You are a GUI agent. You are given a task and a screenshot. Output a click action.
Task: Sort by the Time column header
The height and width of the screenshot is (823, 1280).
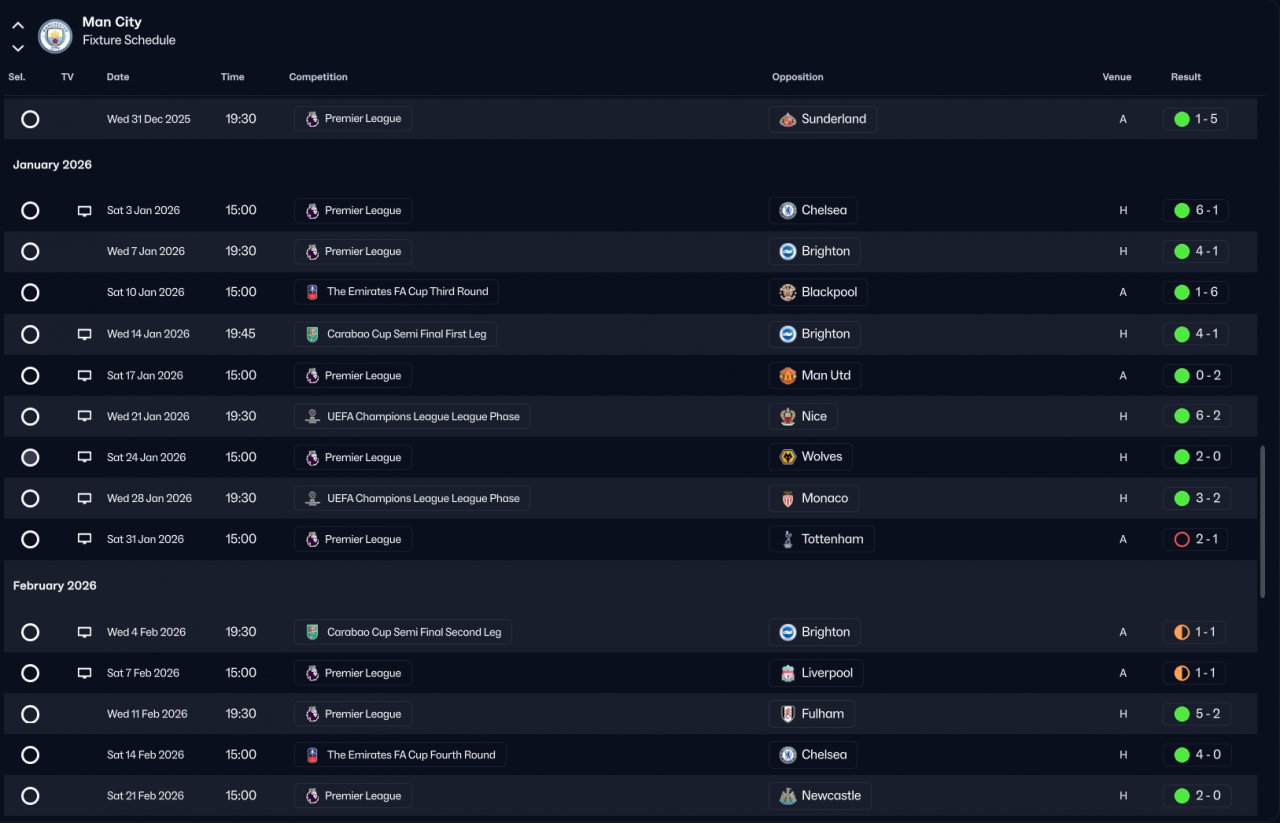click(x=233, y=77)
